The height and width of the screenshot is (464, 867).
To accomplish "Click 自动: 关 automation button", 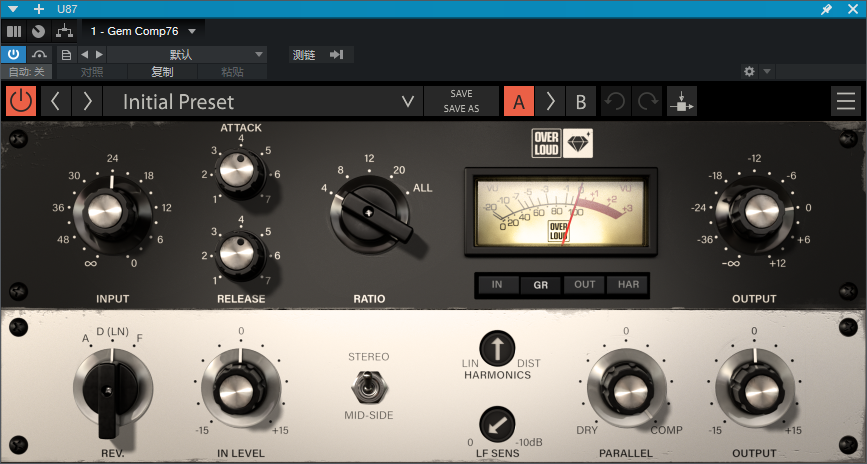I will [x=26, y=72].
